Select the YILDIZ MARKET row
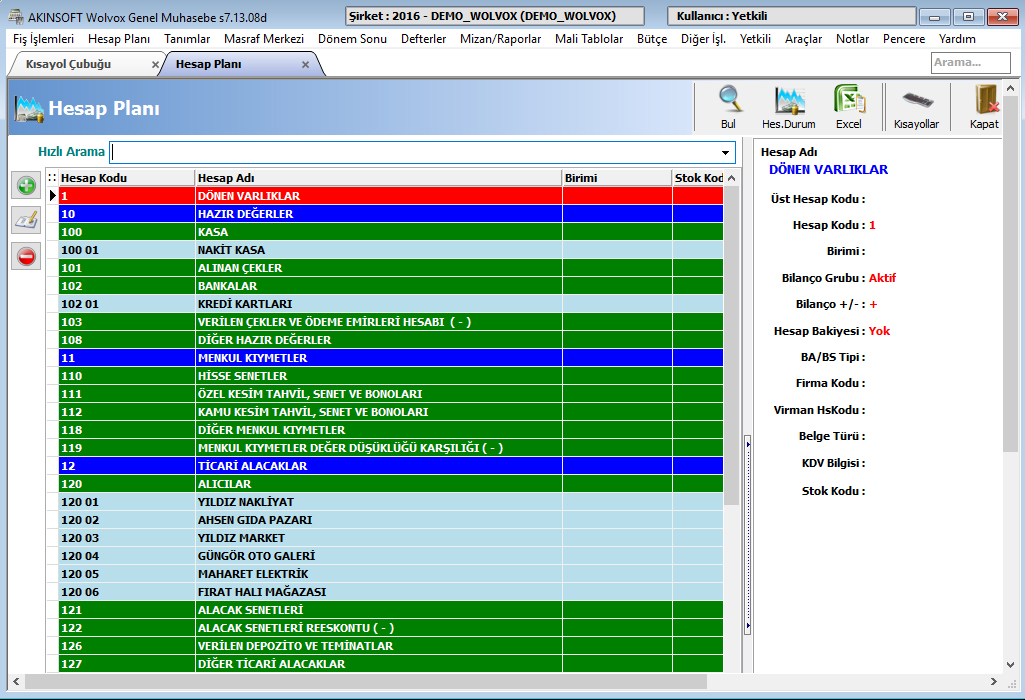 coord(391,538)
